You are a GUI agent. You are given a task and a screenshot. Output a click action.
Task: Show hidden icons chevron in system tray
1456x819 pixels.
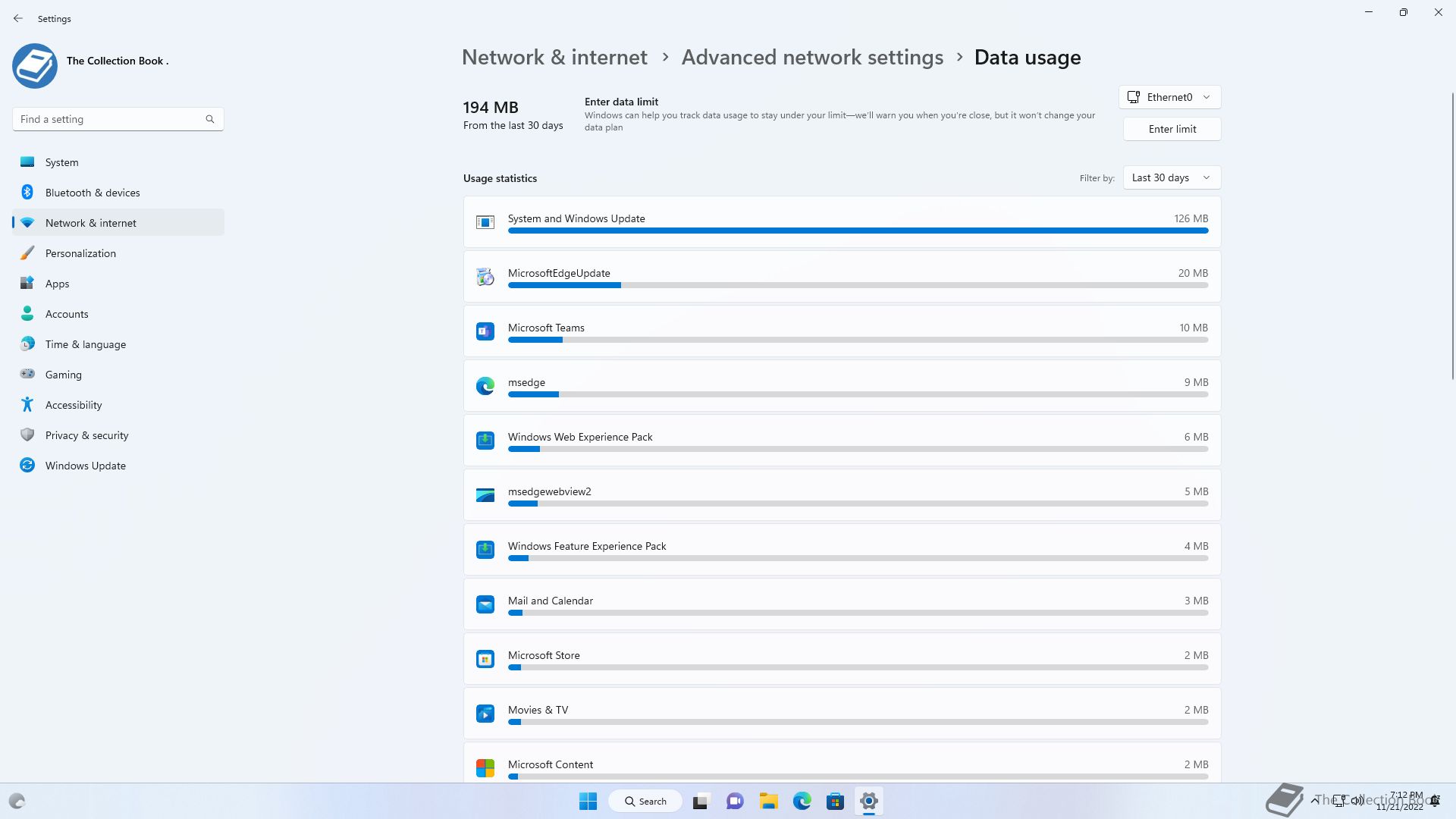pyautogui.click(x=1314, y=801)
